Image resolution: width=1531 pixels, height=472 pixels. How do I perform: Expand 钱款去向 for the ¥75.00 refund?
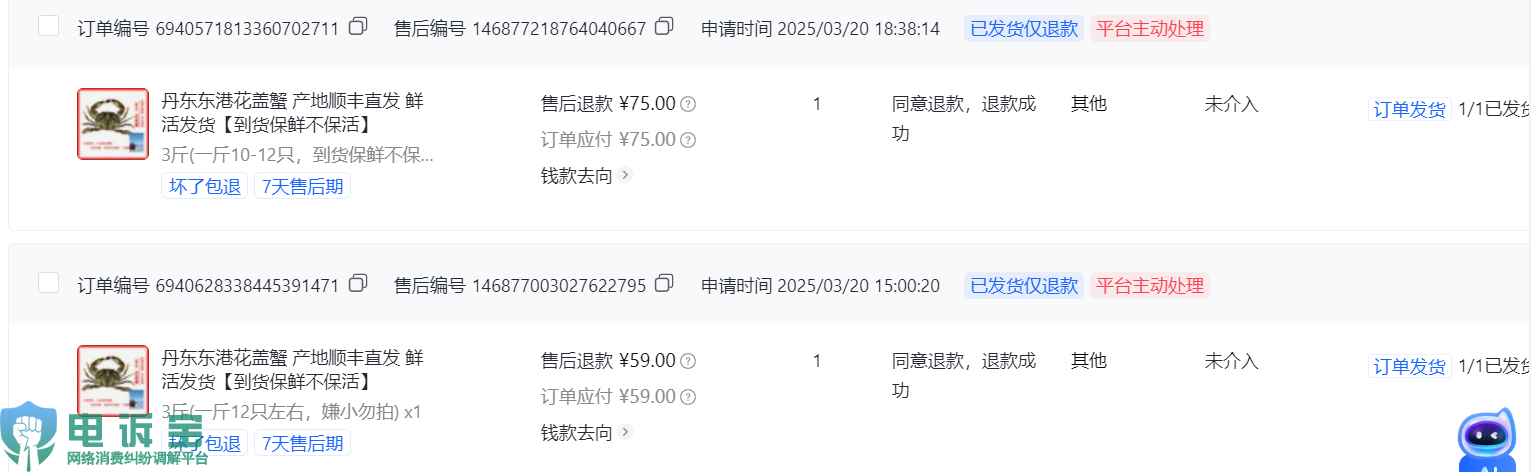586,176
